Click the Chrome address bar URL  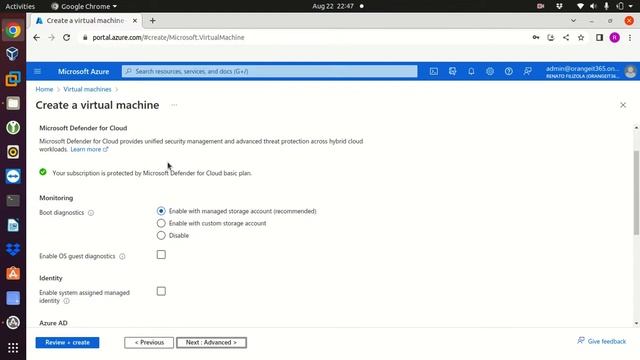[x=168, y=38]
